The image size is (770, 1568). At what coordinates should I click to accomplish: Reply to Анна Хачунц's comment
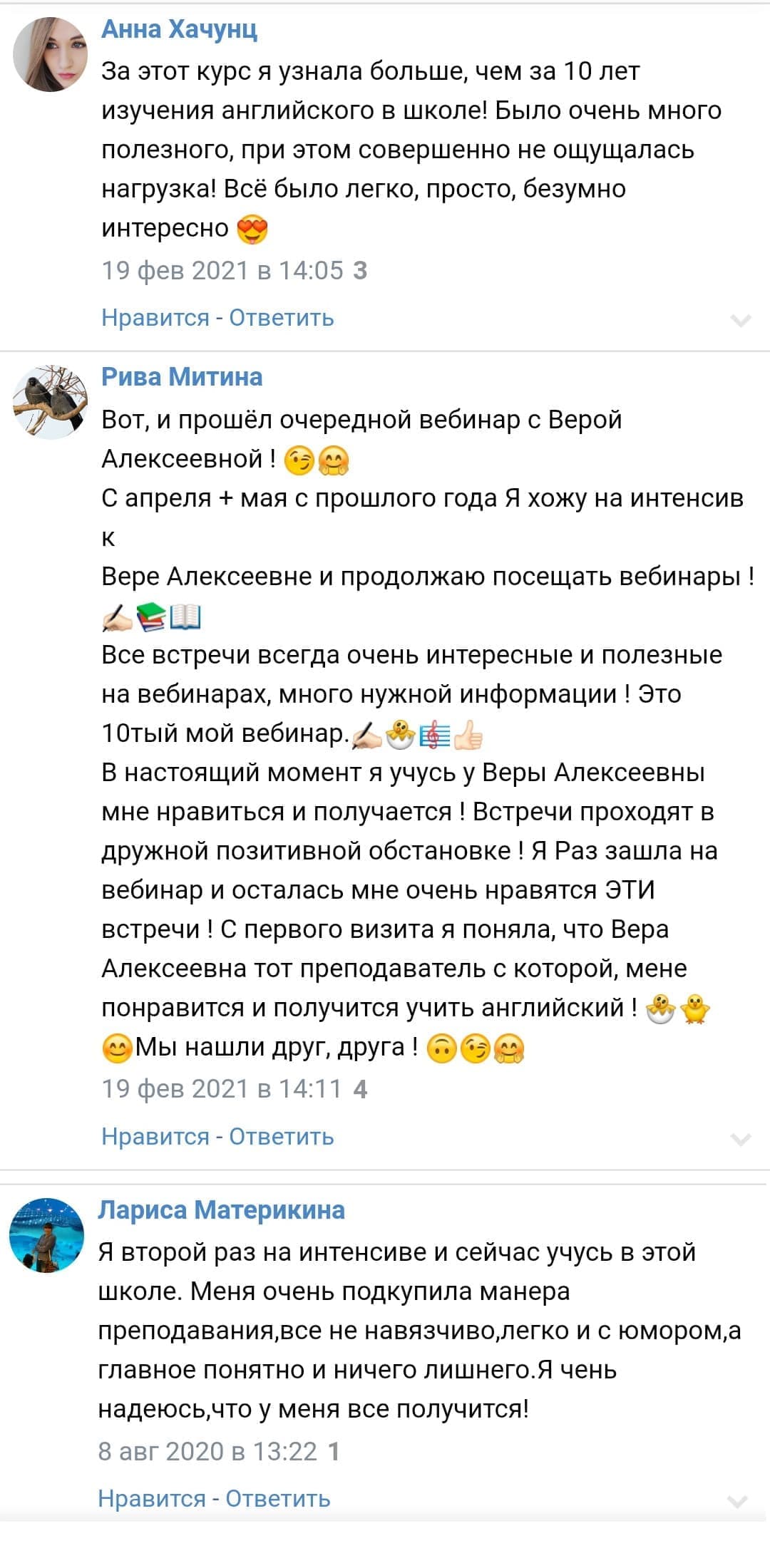[282, 317]
